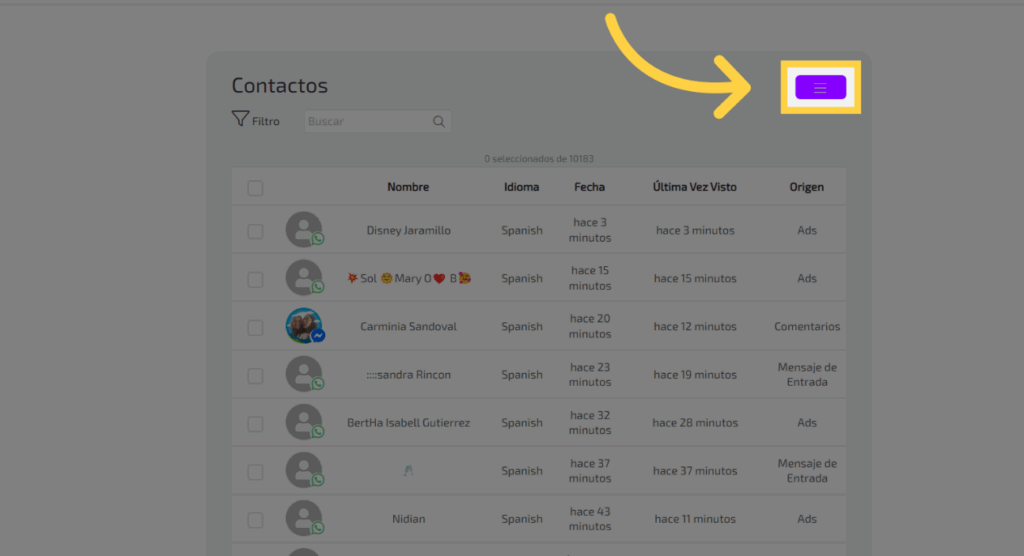The image size is (1024, 556).
Task: Click the Idioma column header
Action: click(x=521, y=187)
